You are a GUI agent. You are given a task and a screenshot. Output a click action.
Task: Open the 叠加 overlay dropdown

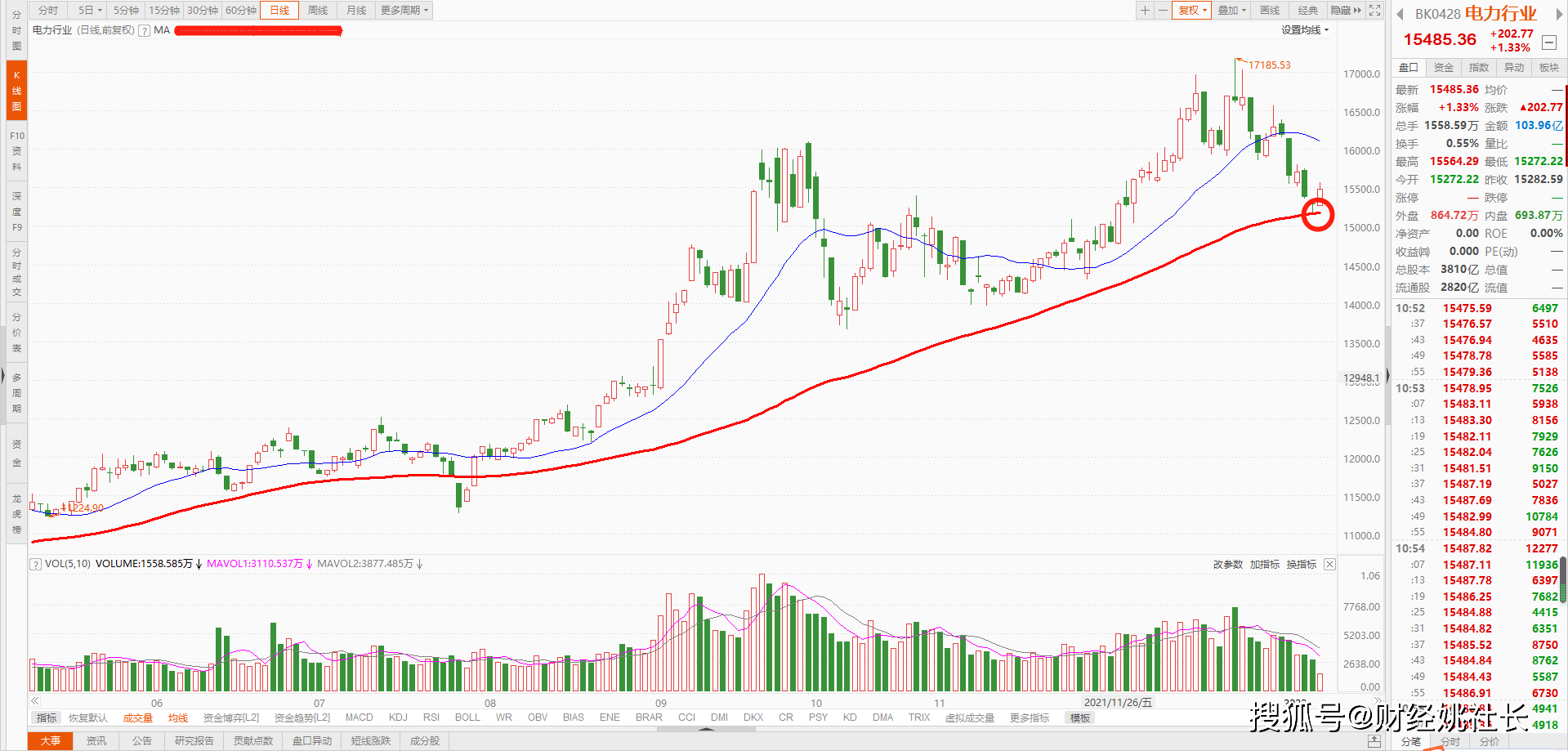[1232, 10]
